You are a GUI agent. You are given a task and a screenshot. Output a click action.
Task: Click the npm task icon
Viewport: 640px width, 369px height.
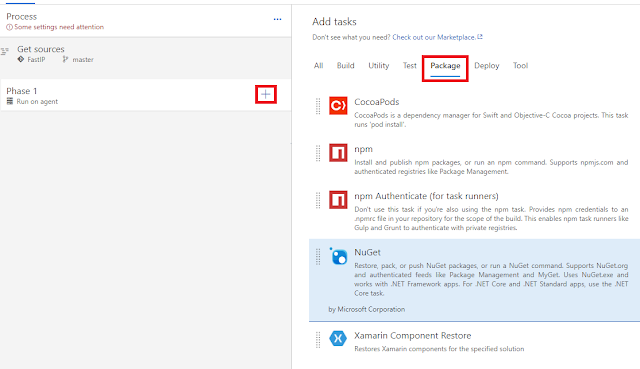(x=338, y=153)
